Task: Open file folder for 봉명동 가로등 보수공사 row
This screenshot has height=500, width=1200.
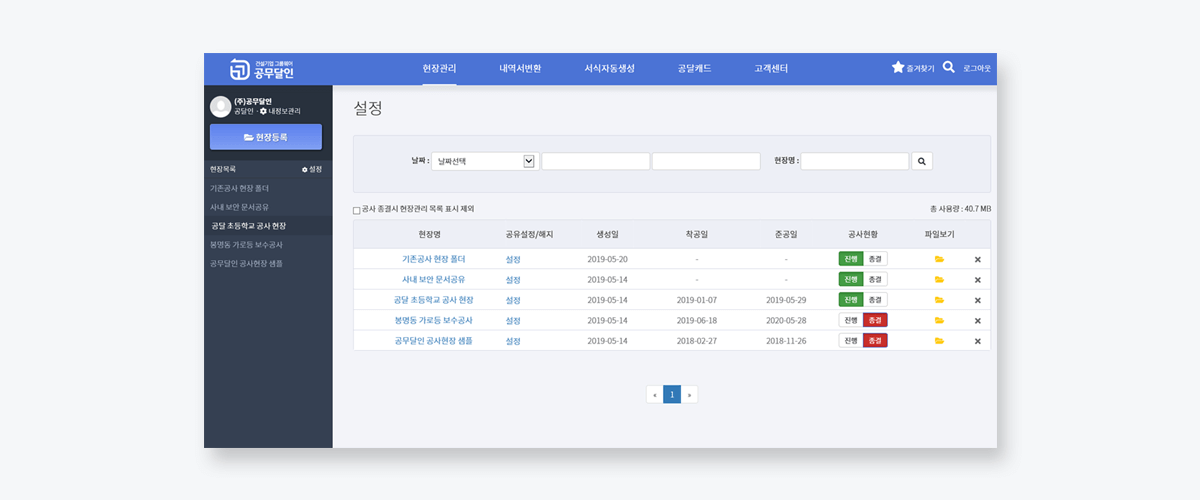Action: tap(939, 320)
